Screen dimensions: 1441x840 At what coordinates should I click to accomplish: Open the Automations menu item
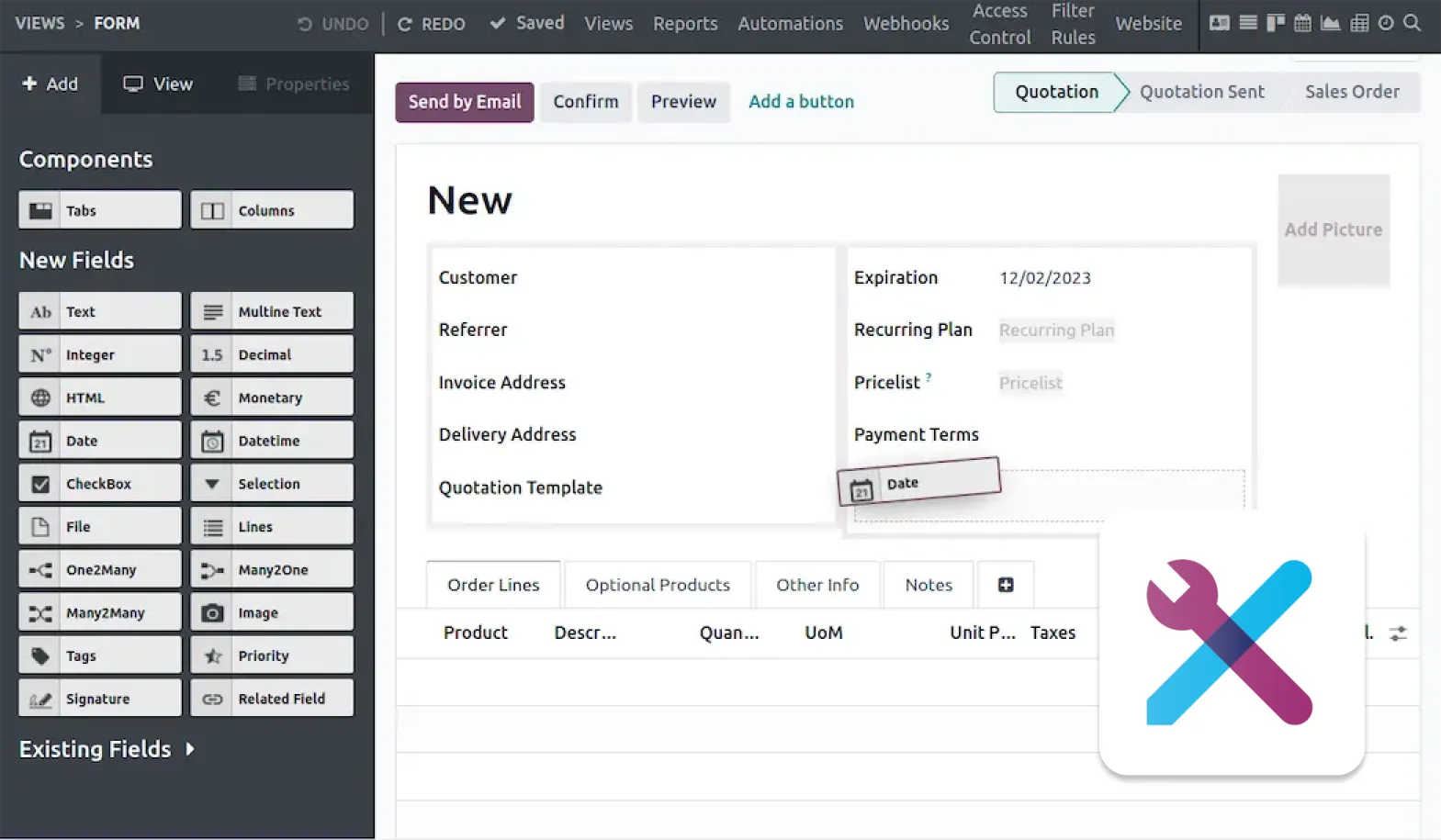791,23
